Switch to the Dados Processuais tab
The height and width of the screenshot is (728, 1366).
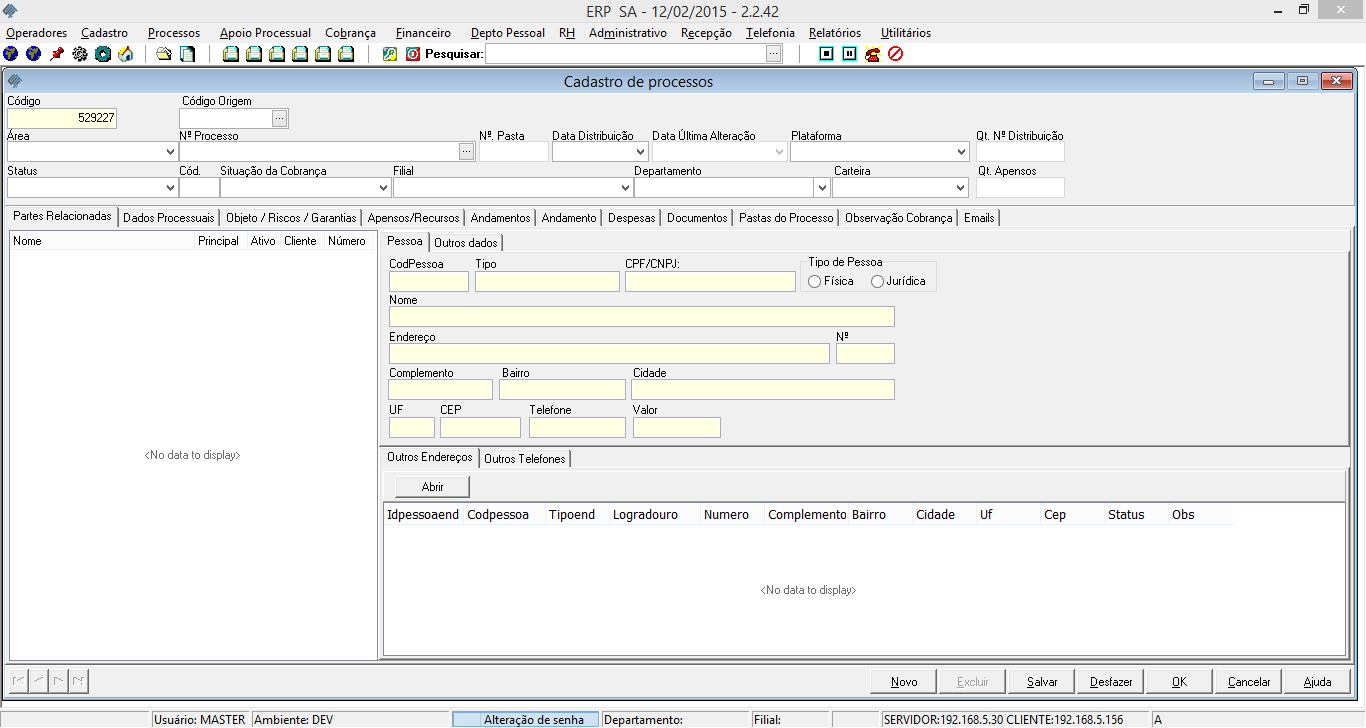(x=169, y=218)
